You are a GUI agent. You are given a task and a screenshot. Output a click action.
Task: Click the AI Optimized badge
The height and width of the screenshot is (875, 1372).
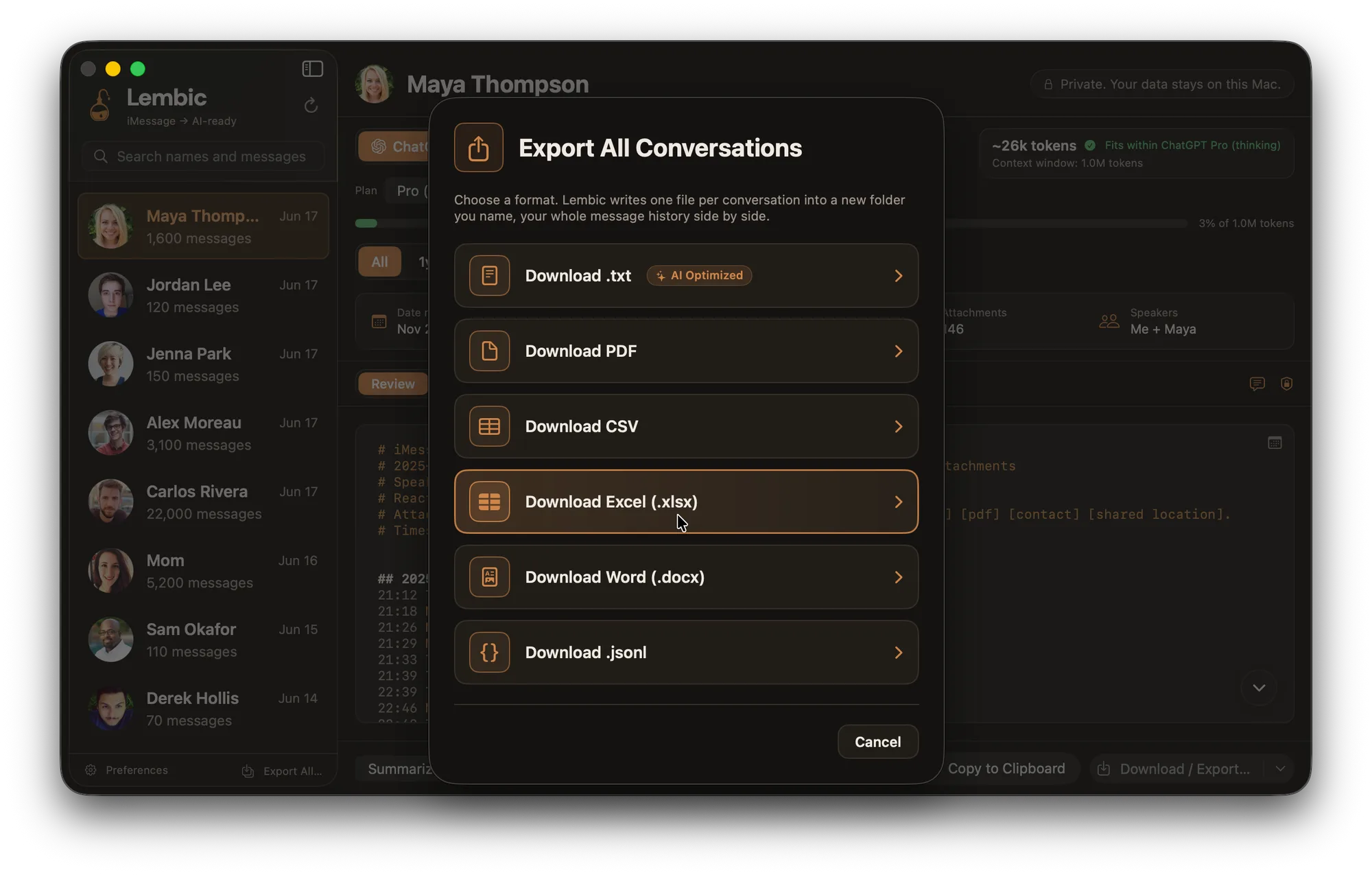tap(699, 275)
